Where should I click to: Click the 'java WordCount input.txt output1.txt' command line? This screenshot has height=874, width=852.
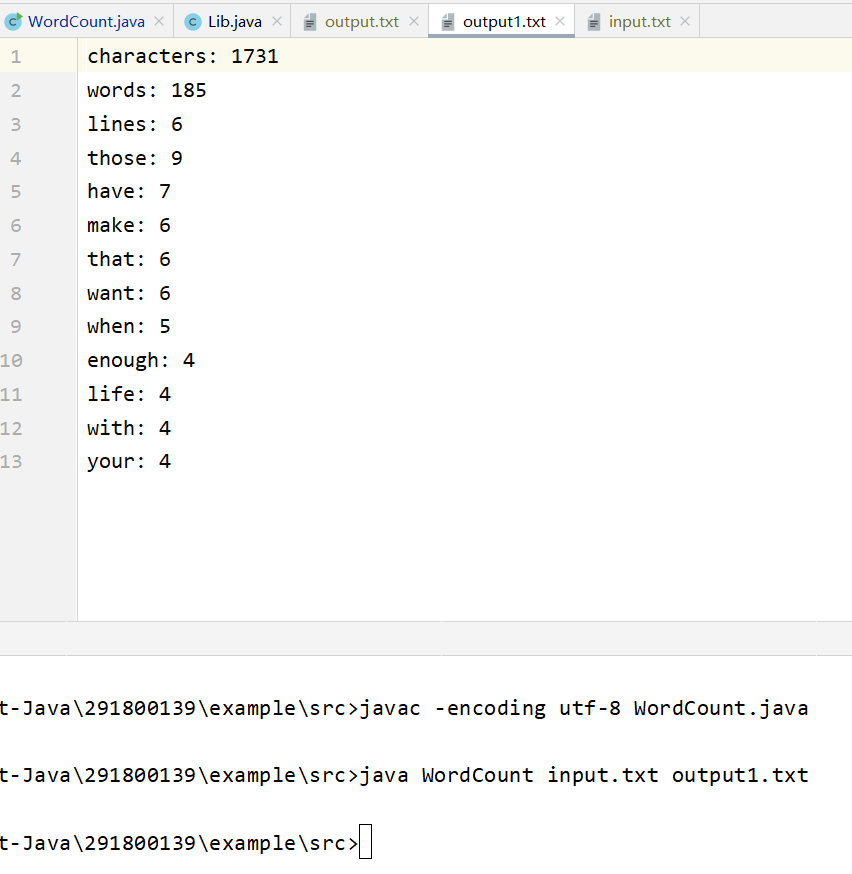pos(583,775)
